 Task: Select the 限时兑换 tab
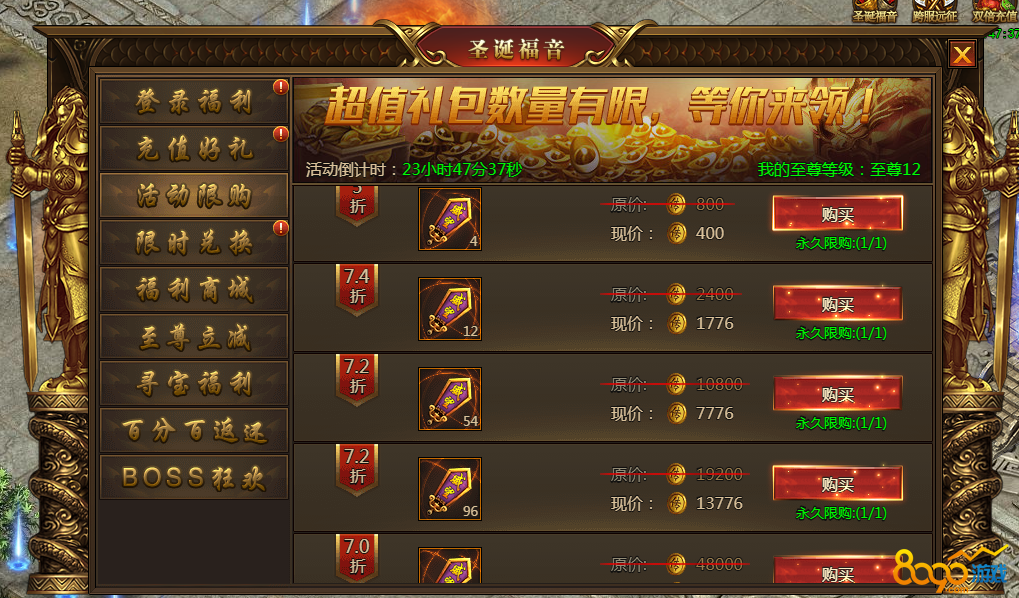(194, 242)
